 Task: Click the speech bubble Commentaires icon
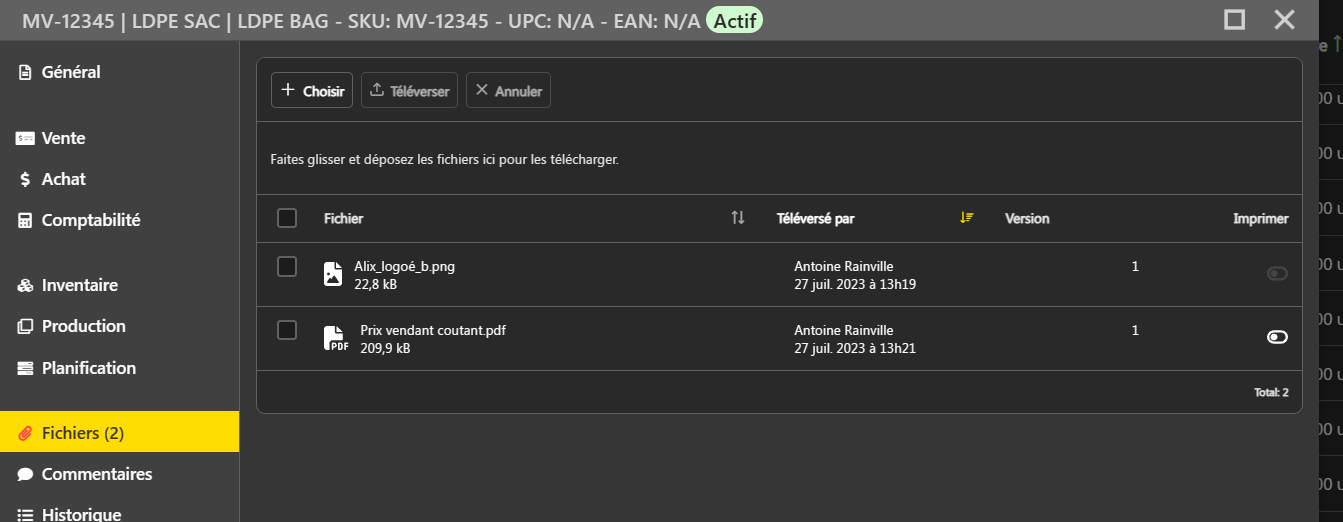(26, 474)
